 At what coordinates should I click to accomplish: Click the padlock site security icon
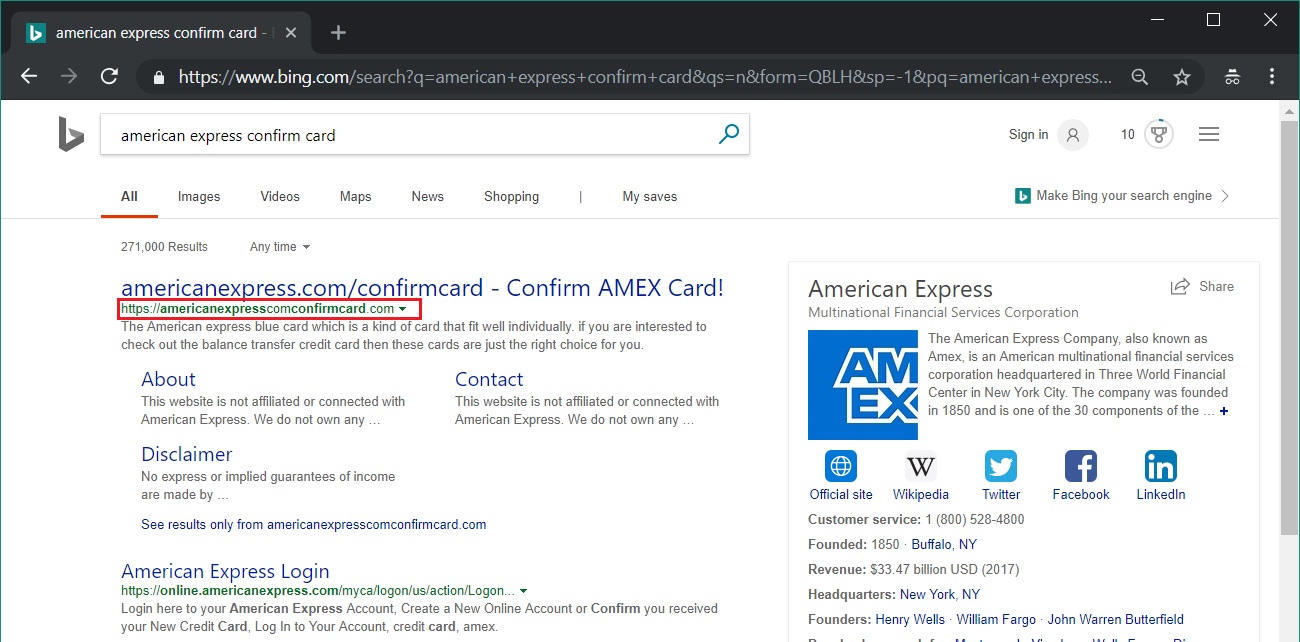tap(158, 77)
